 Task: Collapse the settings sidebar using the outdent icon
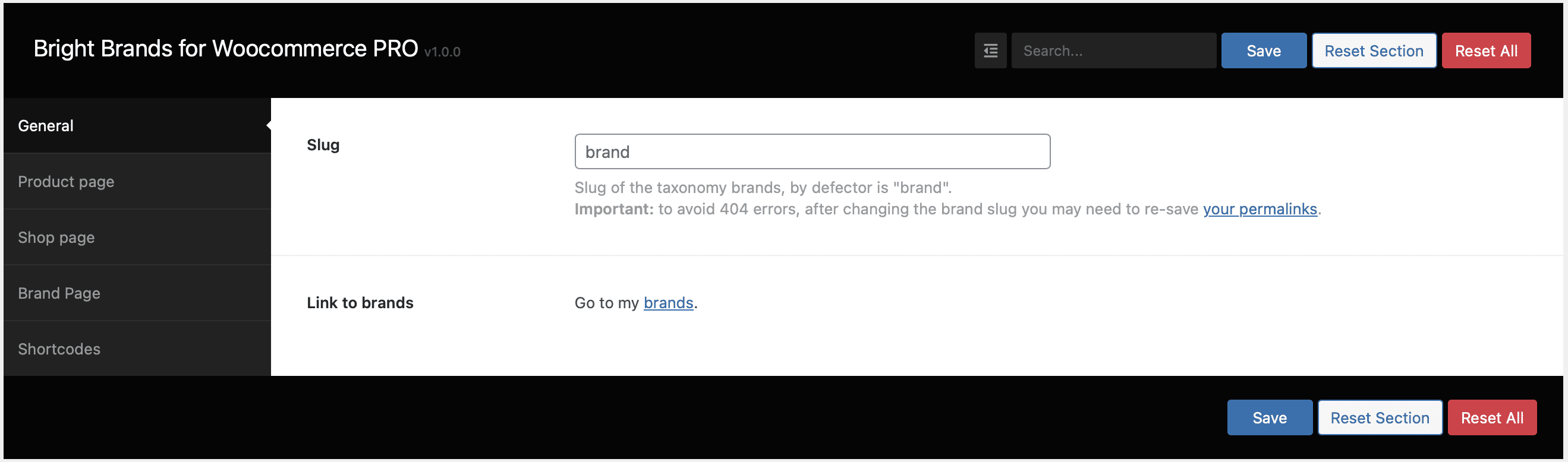click(990, 50)
